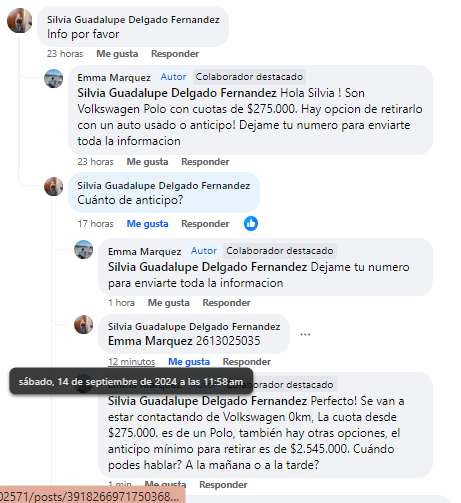The width and height of the screenshot is (461, 503).
Task: Click Responder under the '1 hora' reply
Action: [226, 303]
